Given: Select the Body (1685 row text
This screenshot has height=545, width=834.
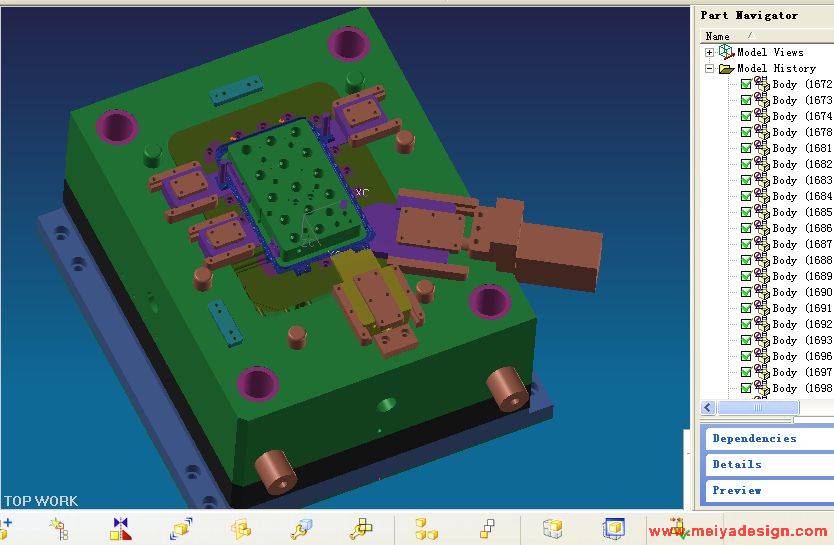Looking at the screenshot, I should (802, 212).
